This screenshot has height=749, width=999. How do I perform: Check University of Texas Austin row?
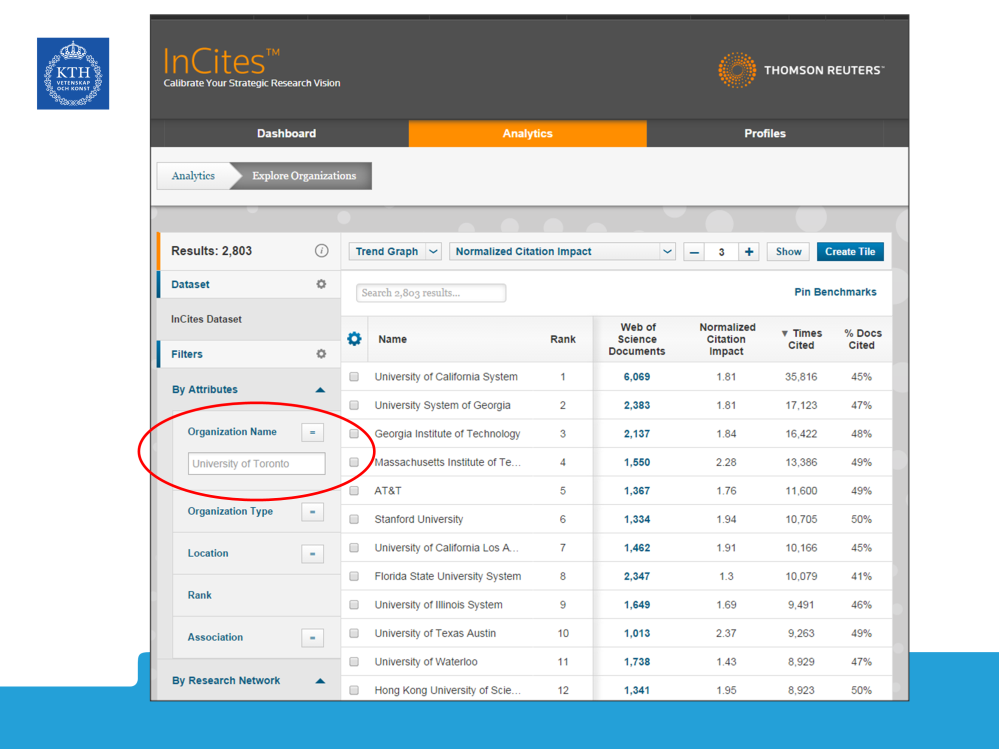[x=354, y=633]
